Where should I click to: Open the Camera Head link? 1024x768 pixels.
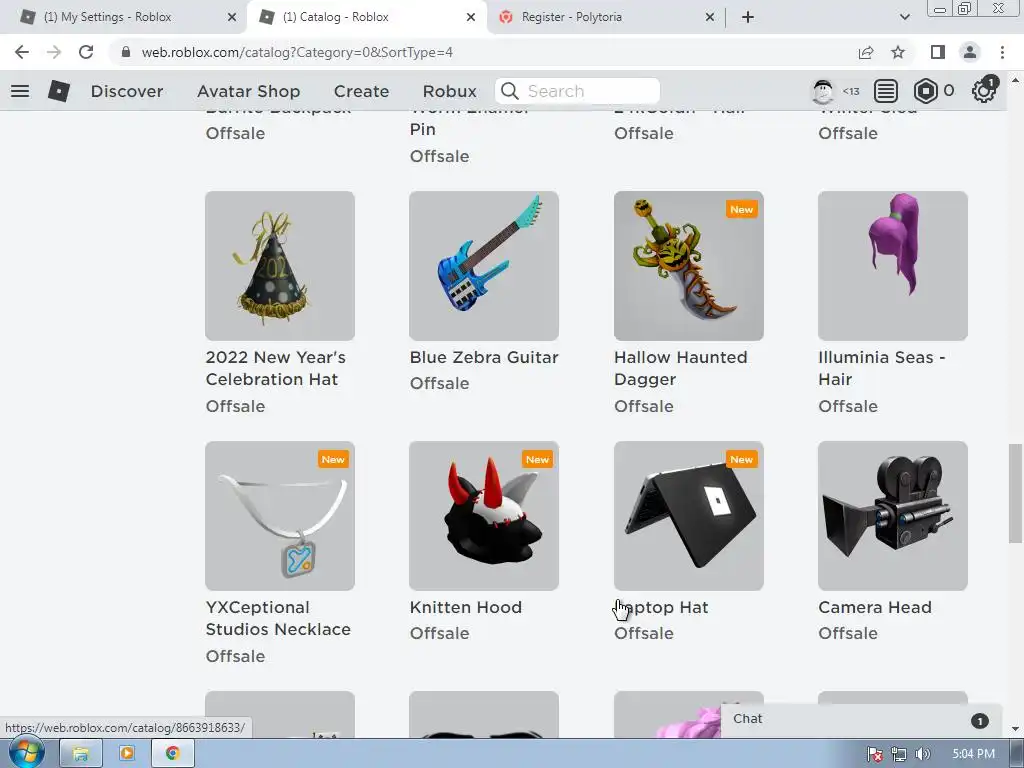(874, 607)
